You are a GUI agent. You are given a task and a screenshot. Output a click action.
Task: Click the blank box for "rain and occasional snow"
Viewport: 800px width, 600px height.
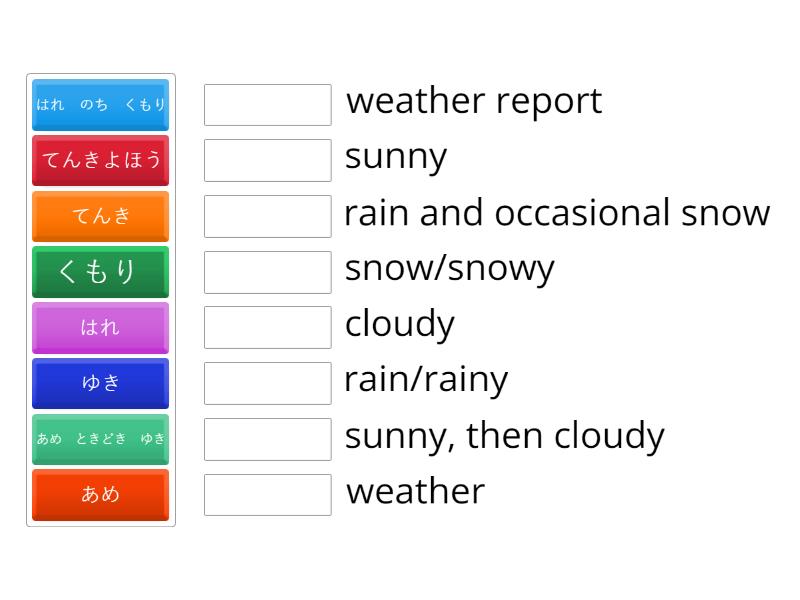267,216
